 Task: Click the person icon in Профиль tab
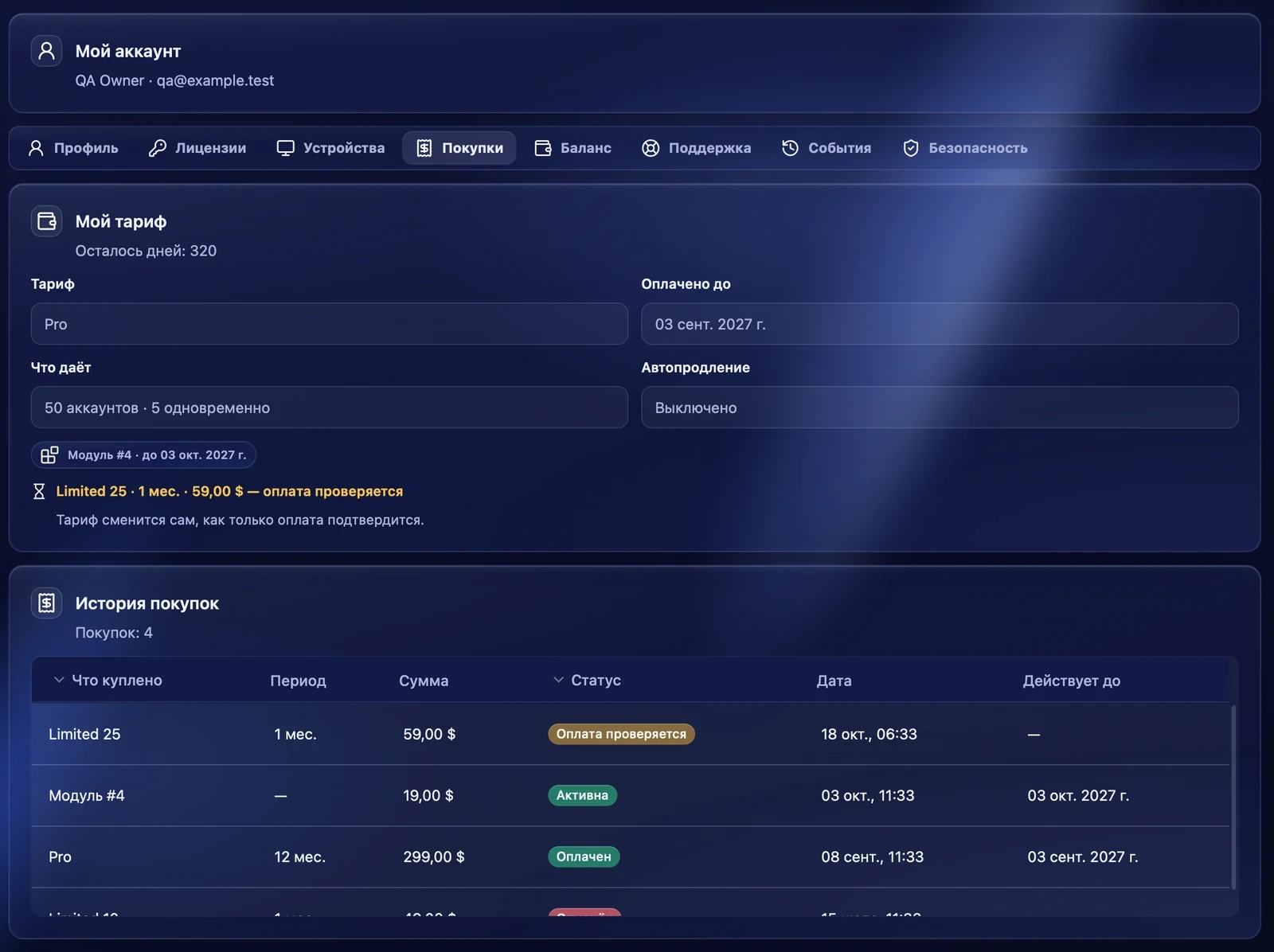coord(36,148)
